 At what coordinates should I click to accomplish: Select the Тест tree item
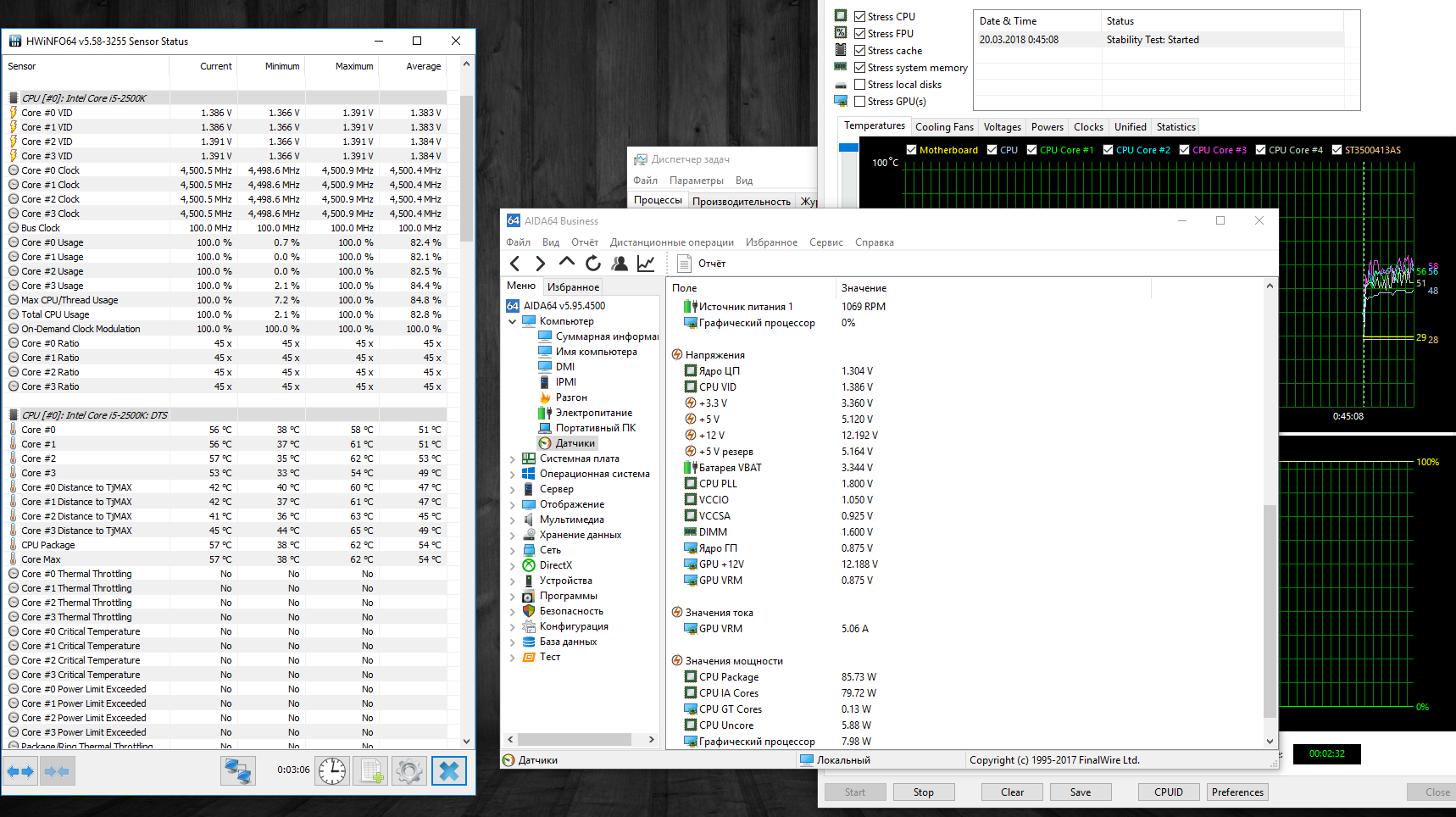542,657
